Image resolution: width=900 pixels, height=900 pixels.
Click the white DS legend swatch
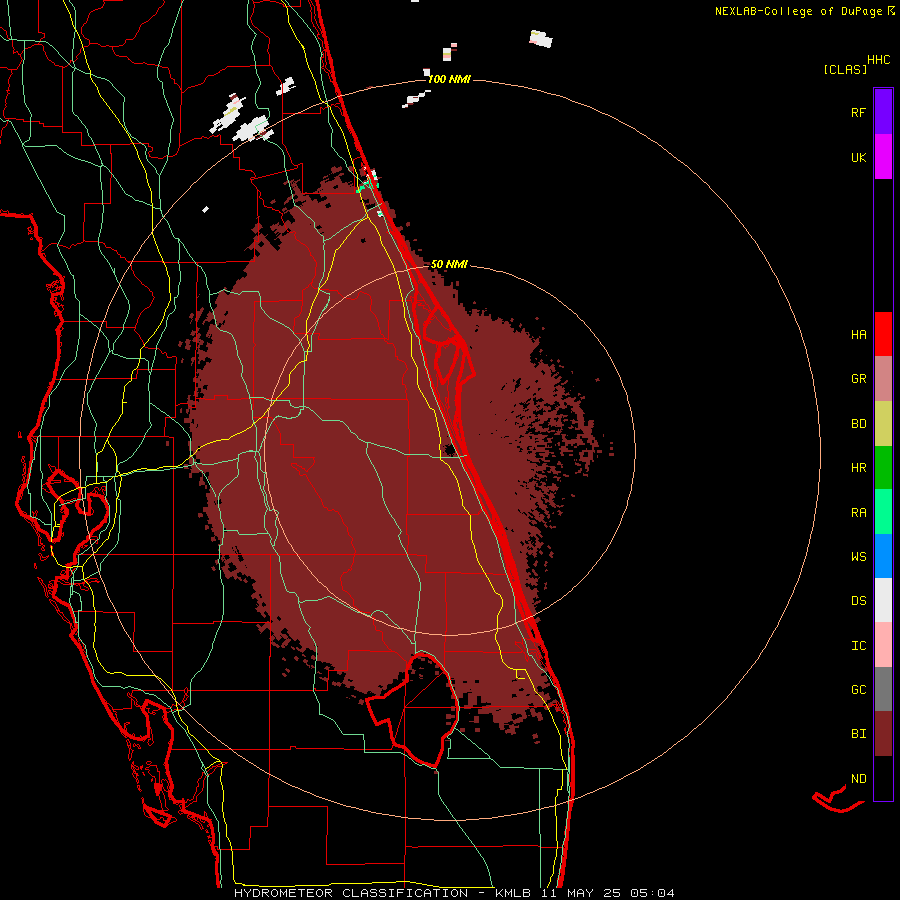tap(883, 600)
